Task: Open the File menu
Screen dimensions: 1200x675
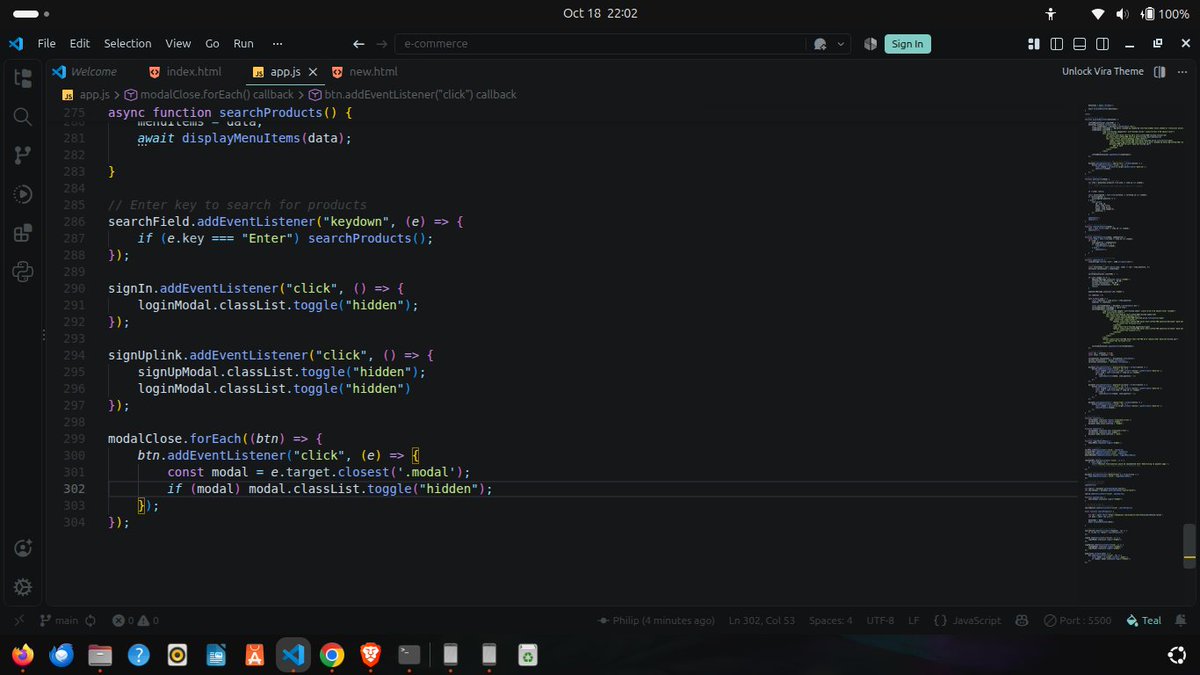Action: point(46,44)
